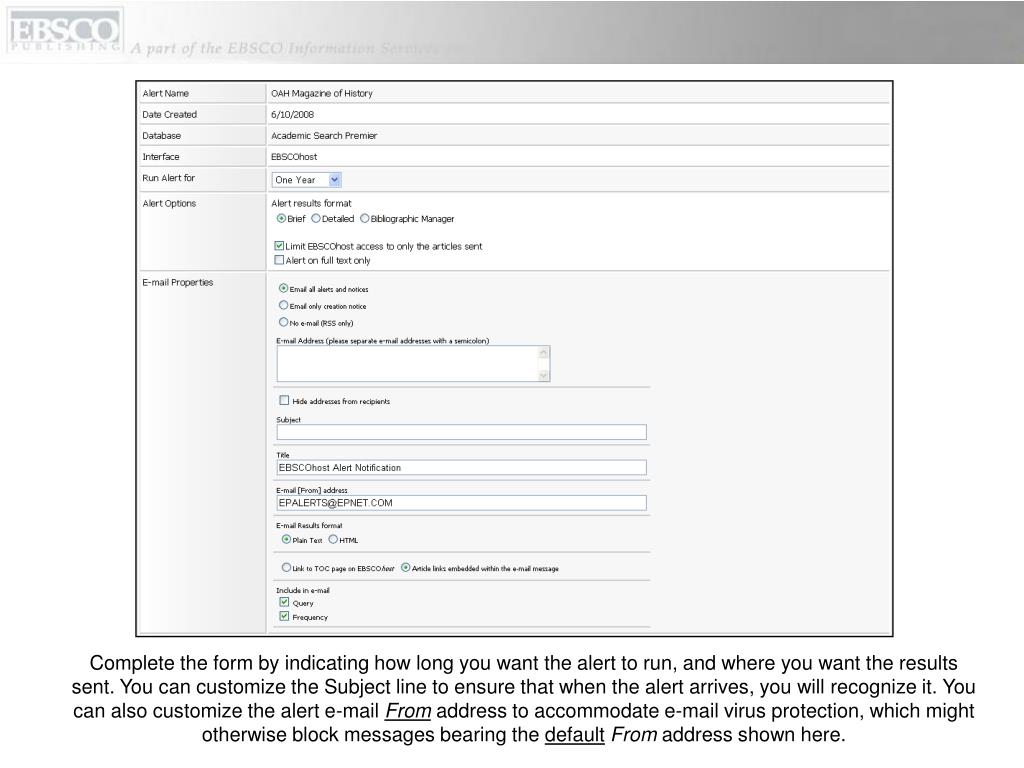The width and height of the screenshot is (1024, 768).
Task: Select HTML e-mail results format
Action: 333,539
